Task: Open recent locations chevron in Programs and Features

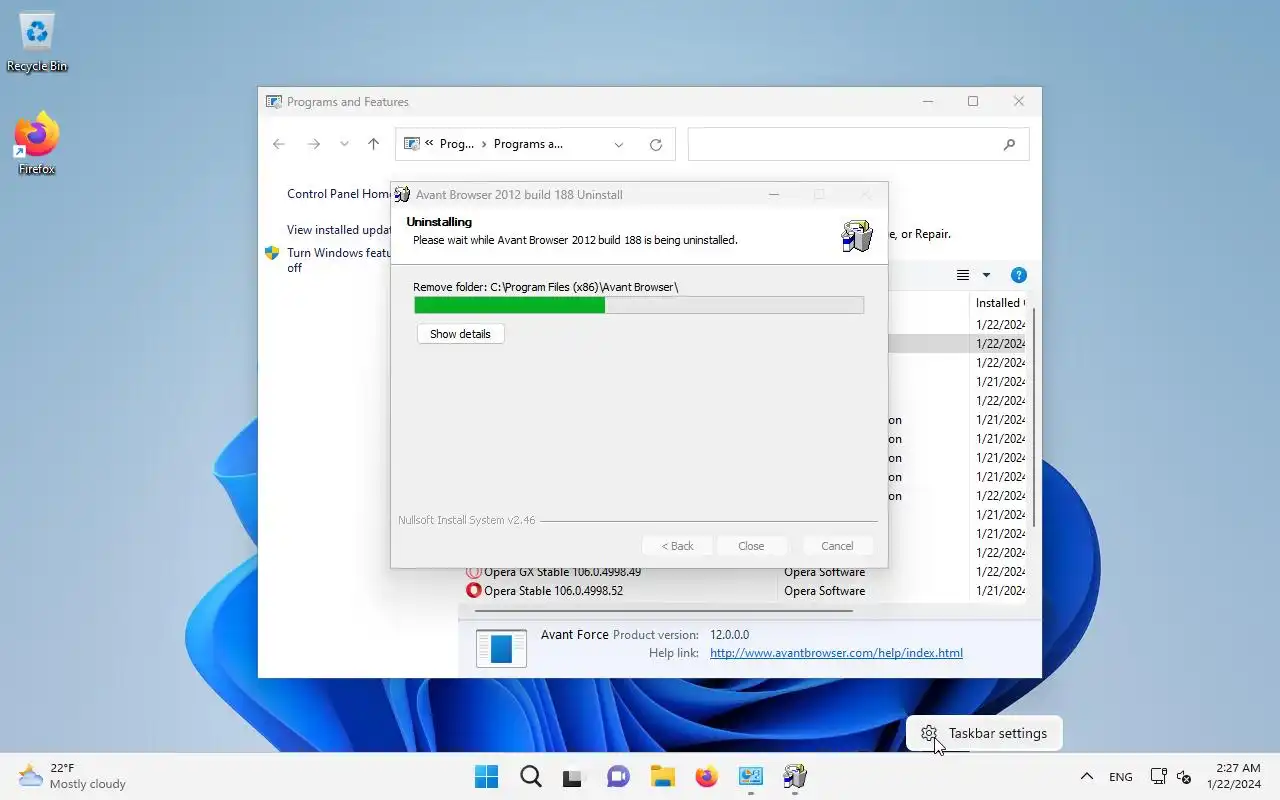Action: coord(344,144)
